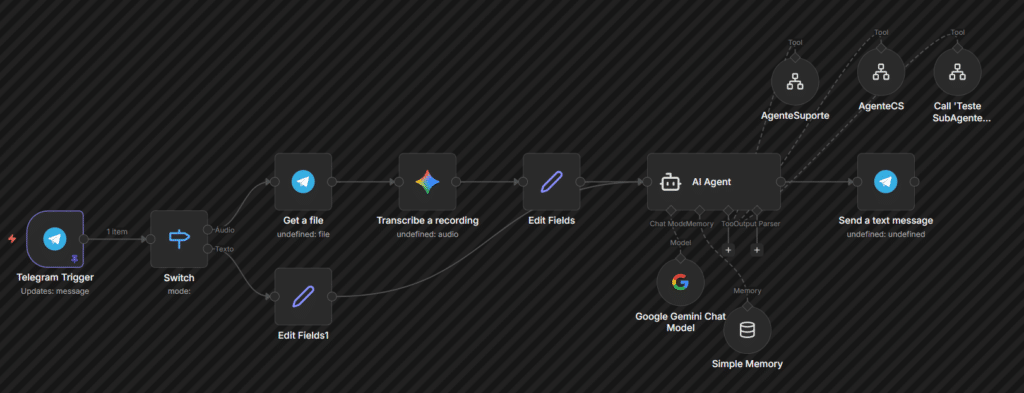Open the Switch node
This screenshot has height=393, width=1024.
(x=179, y=239)
